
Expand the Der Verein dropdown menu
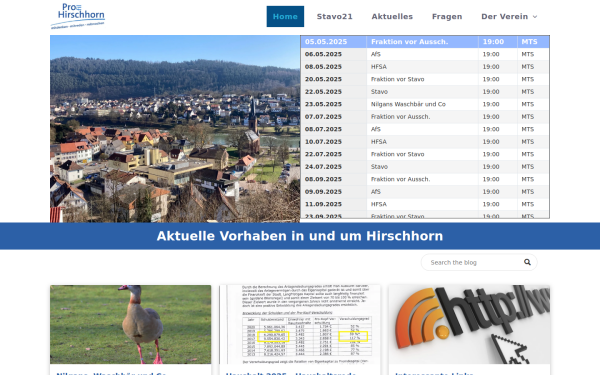(509, 16)
